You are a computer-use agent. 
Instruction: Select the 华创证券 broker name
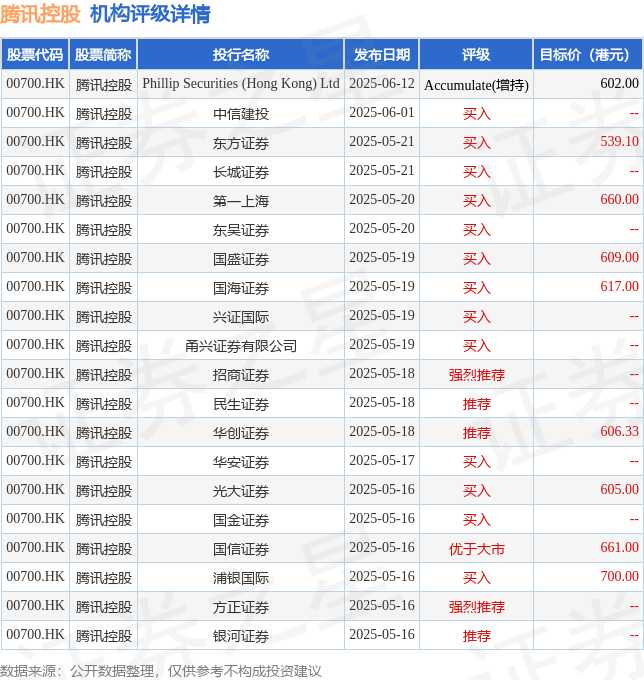click(241, 433)
